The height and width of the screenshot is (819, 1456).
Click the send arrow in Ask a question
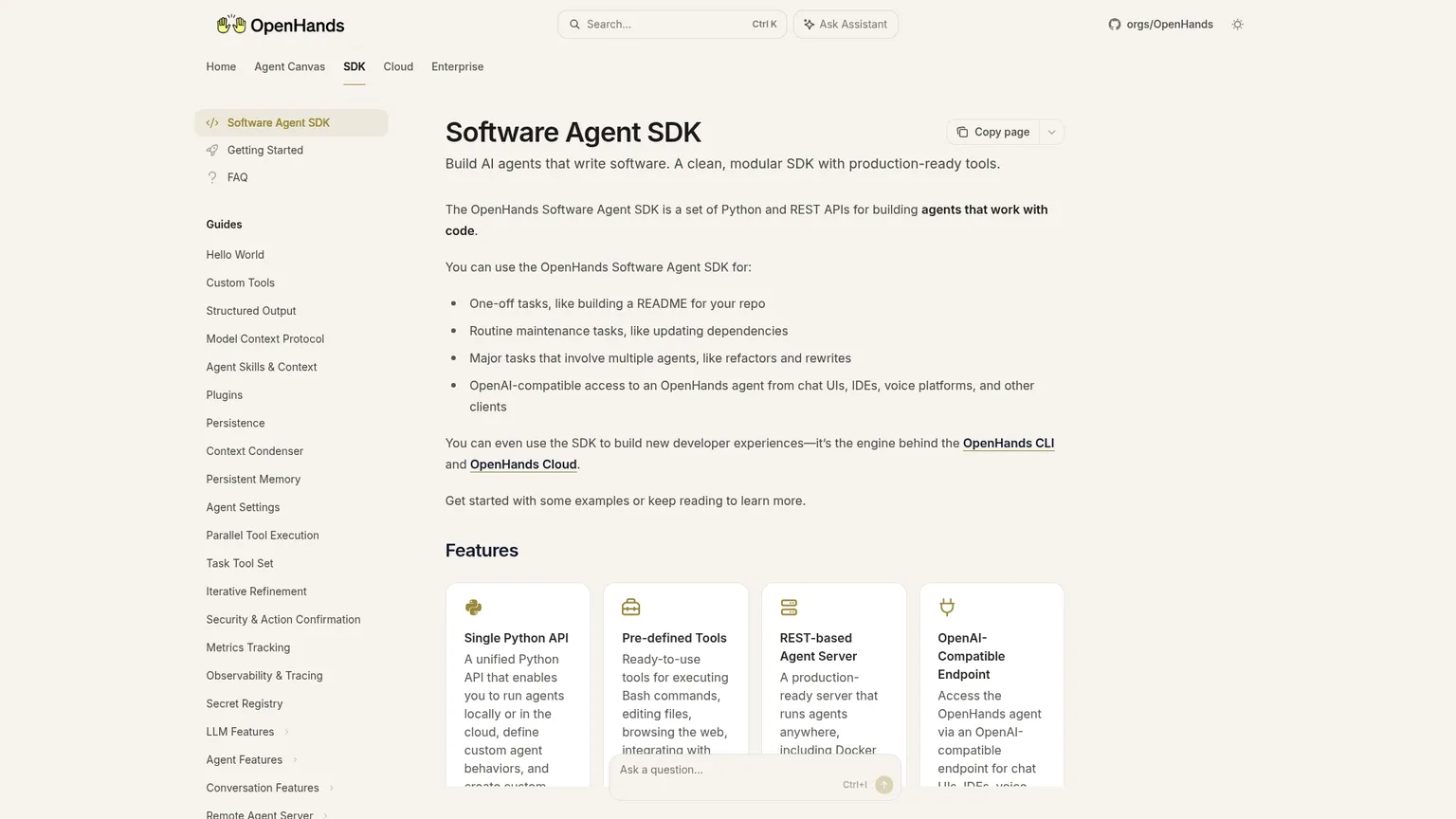884,785
